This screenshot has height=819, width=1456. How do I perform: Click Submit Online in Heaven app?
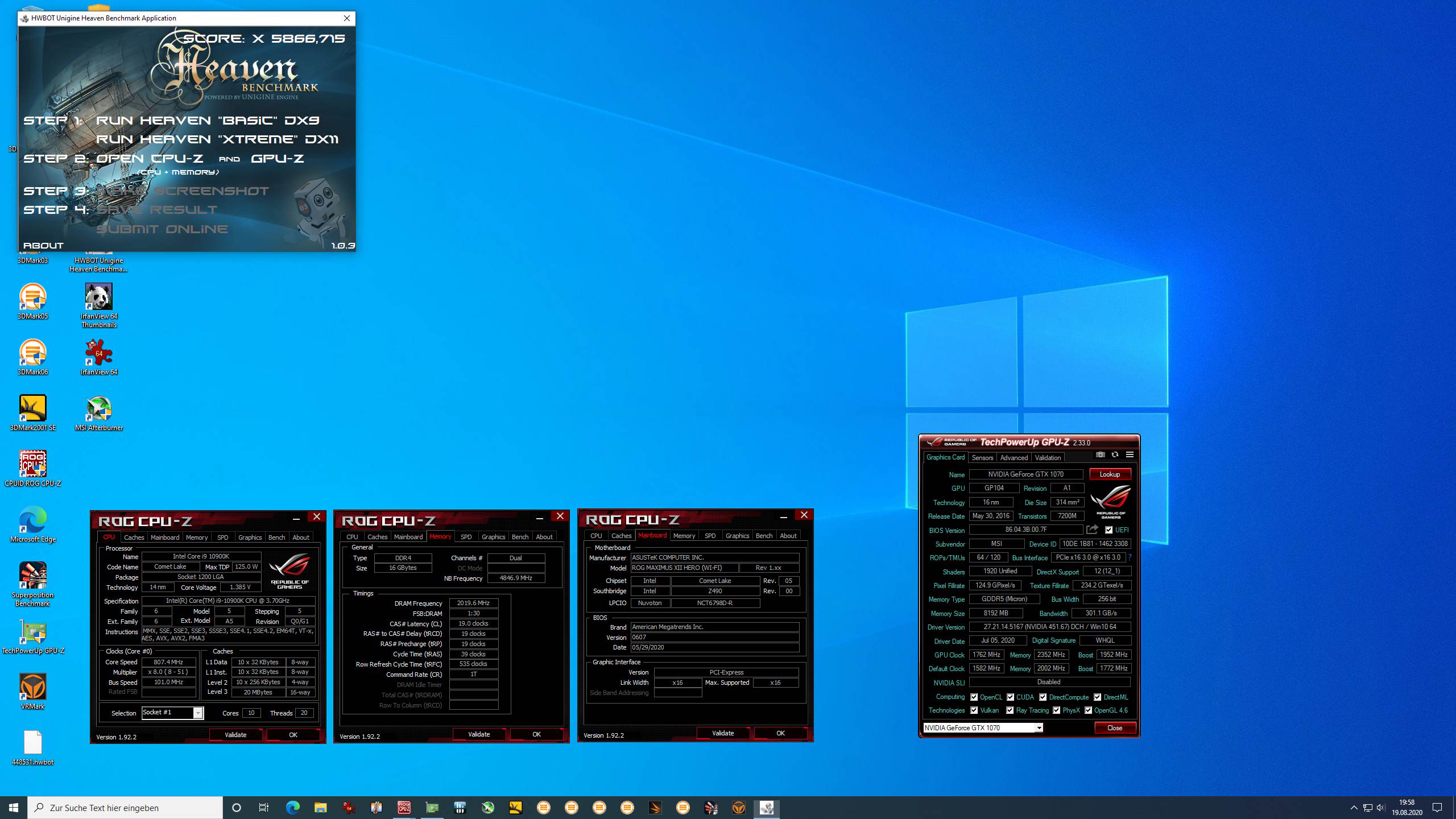point(162,229)
